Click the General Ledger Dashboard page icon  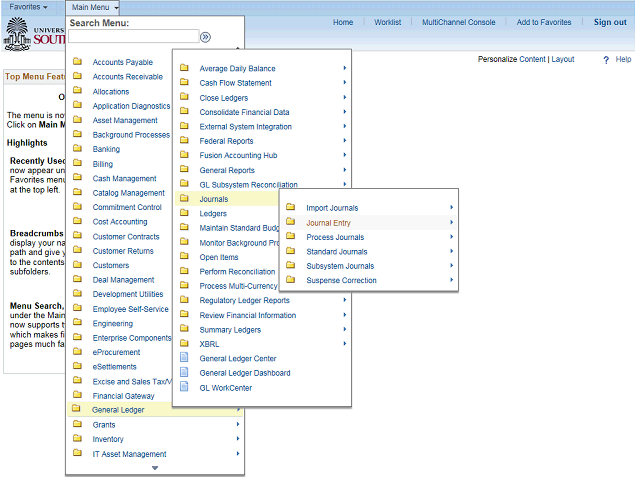[183, 373]
